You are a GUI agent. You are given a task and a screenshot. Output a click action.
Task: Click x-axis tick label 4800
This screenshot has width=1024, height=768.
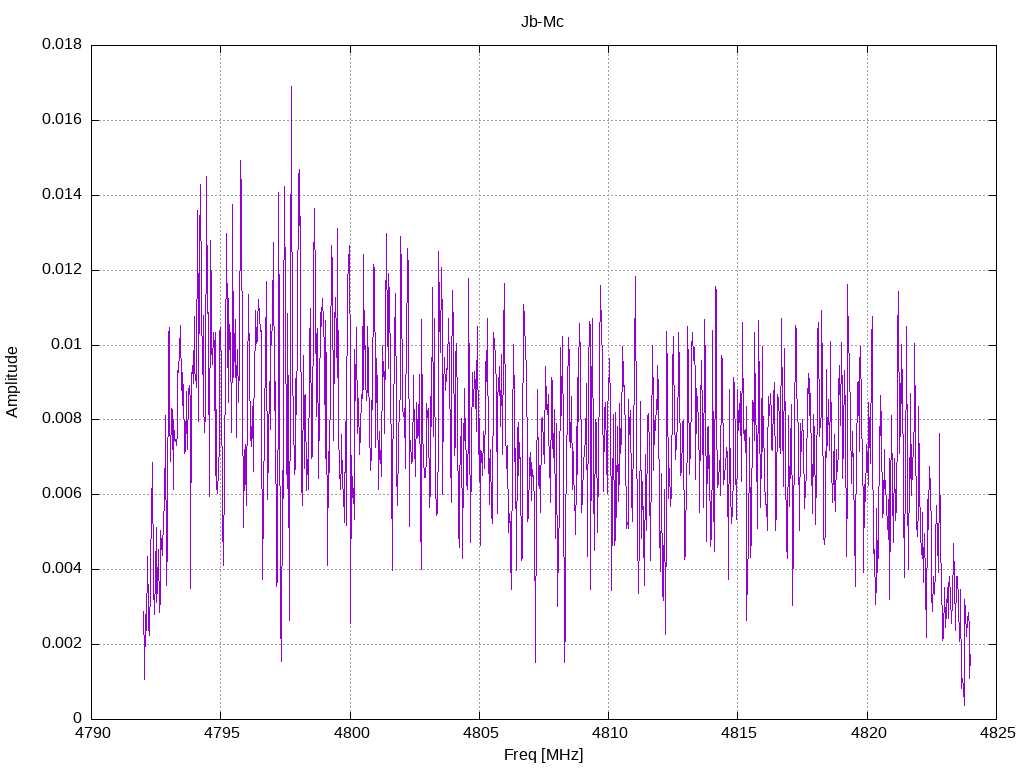pyautogui.click(x=351, y=733)
